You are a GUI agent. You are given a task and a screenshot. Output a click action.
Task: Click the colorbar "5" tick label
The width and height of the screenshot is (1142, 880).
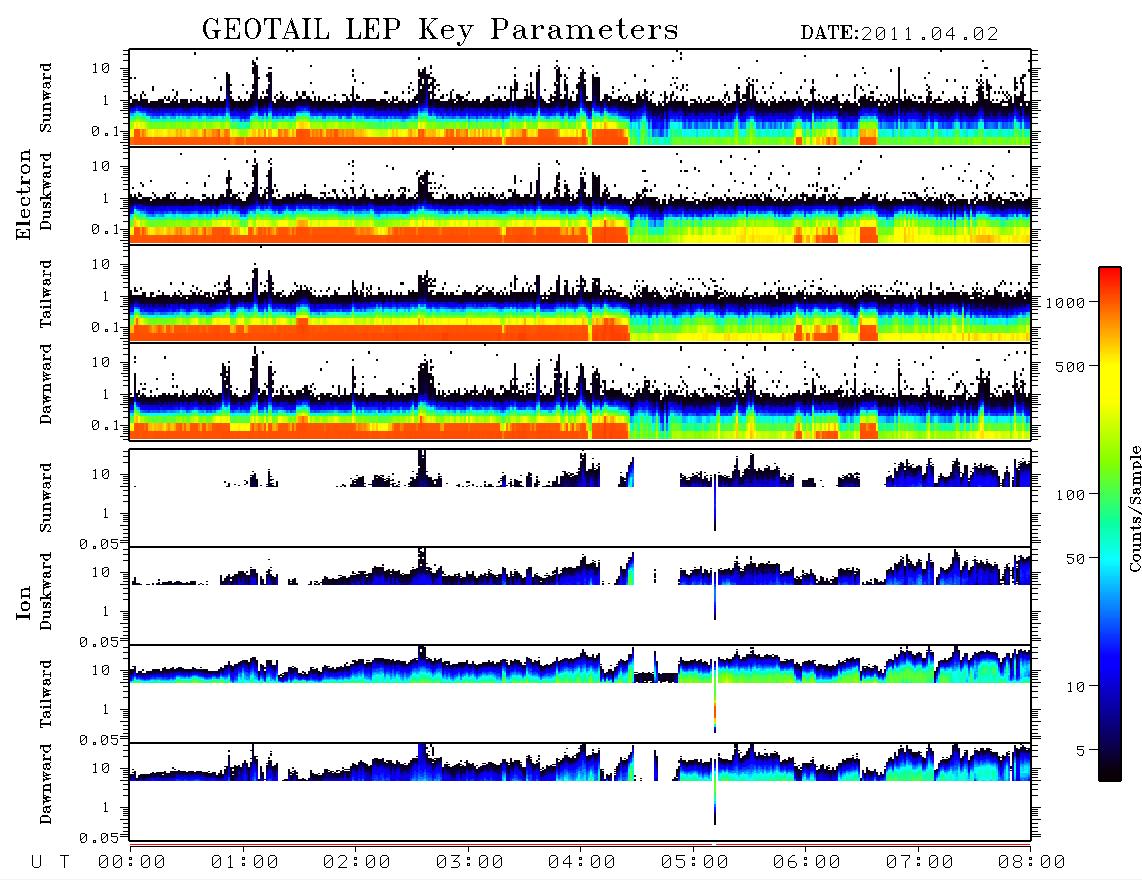point(1081,751)
